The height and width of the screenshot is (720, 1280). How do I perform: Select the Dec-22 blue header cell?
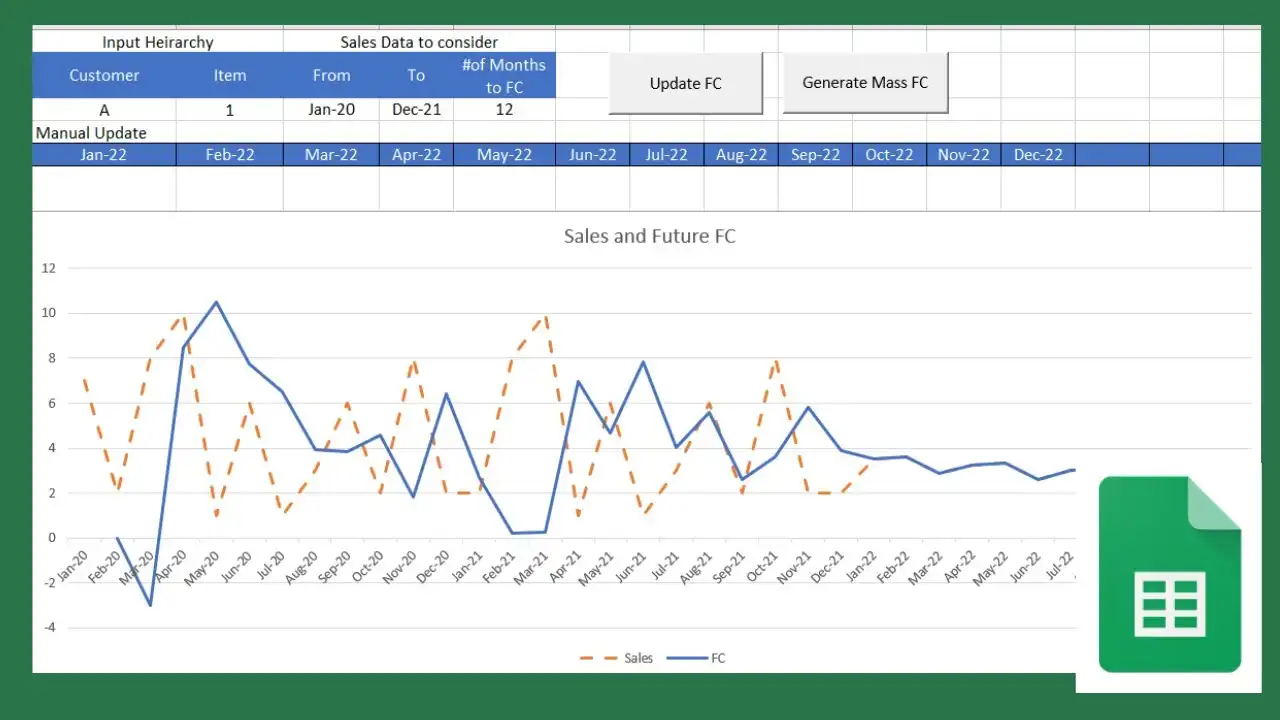pos(1037,154)
